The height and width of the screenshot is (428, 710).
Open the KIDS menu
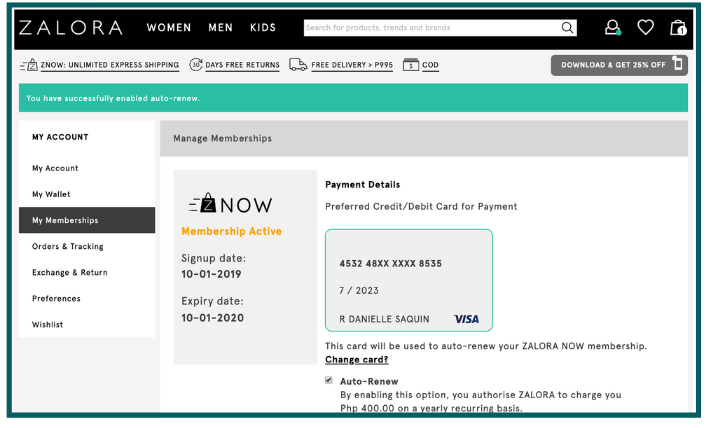pyautogui.click(x=263, y=28)
